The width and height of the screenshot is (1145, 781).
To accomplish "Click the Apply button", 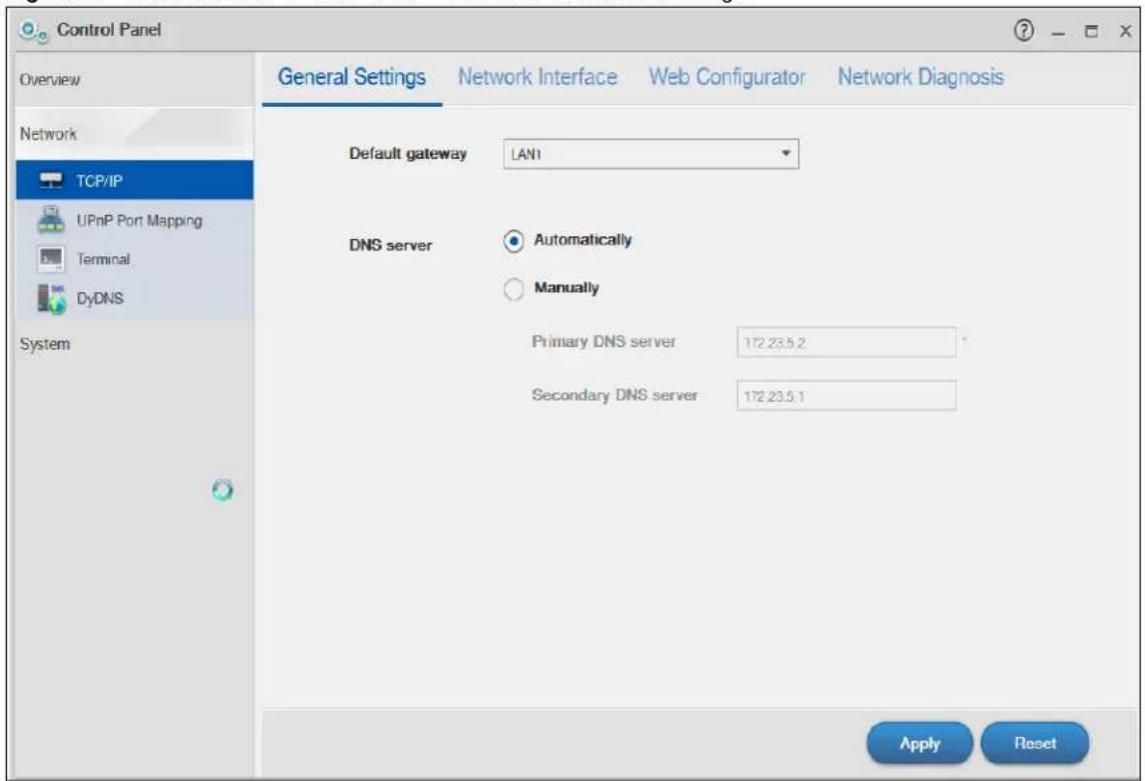I will click(919, 743).
